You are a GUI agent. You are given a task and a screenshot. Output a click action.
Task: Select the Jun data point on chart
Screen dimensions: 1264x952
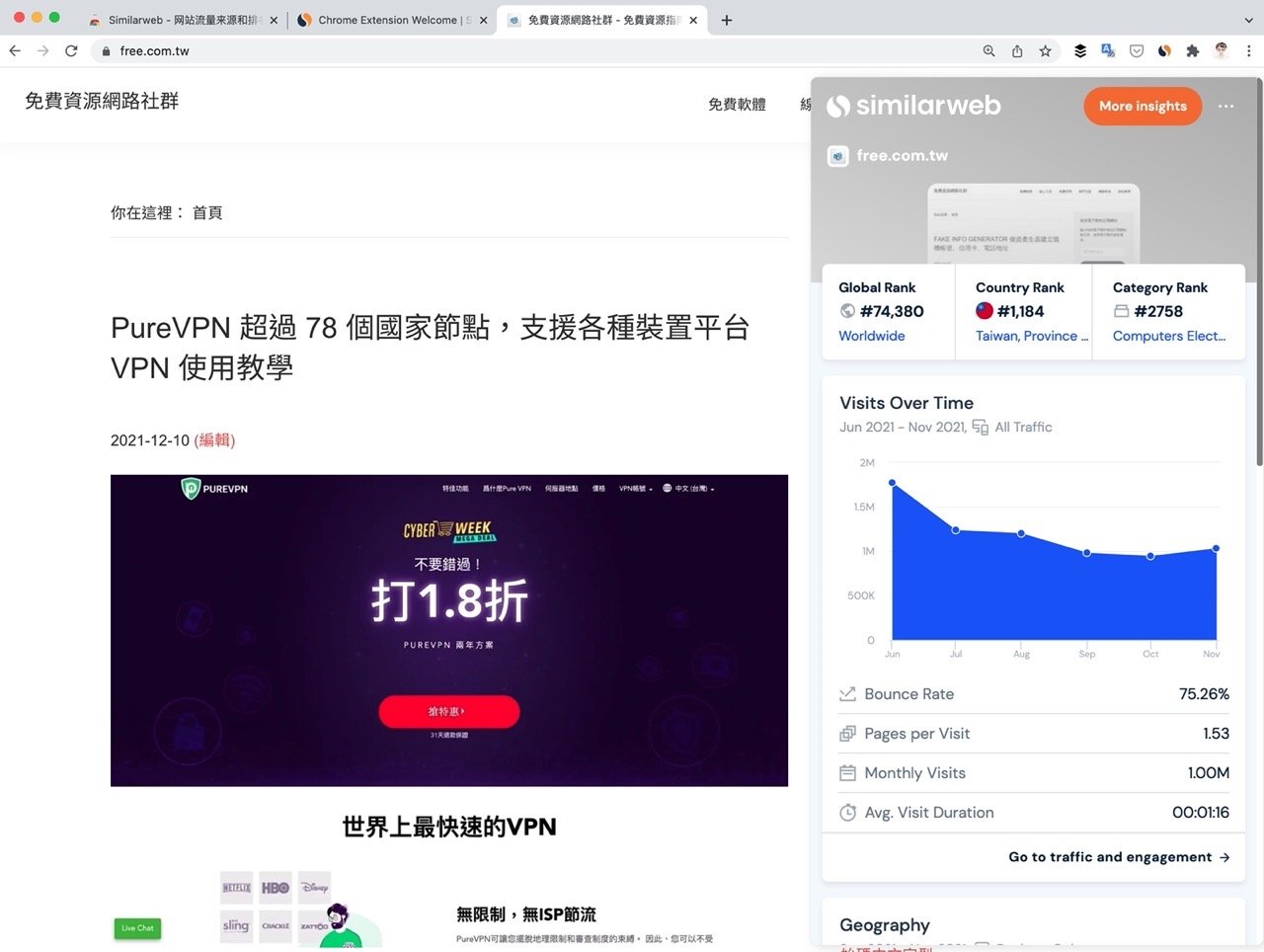[893, 483]
